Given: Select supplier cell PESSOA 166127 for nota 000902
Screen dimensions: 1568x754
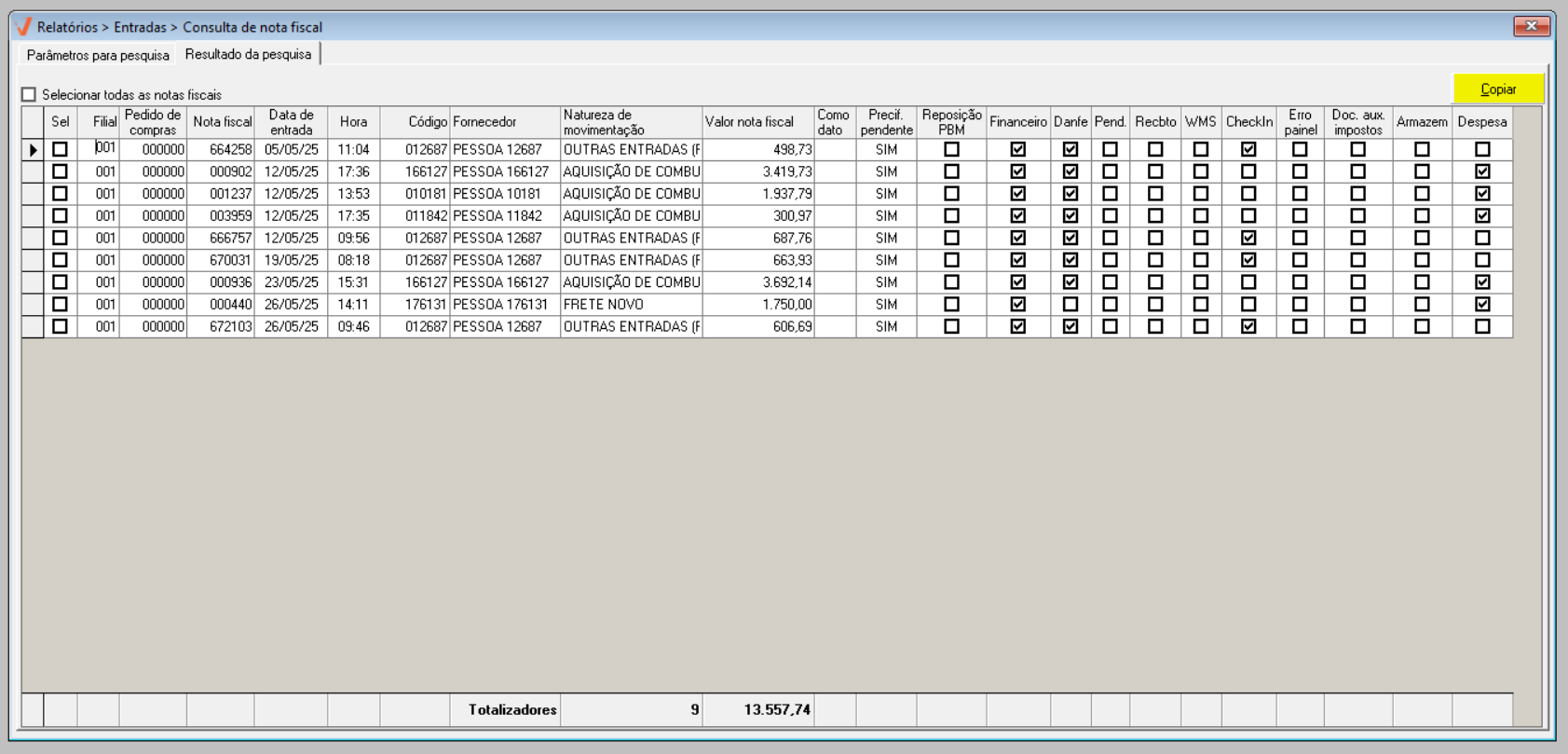Looking at the screenshot, I should click(505, 171).
